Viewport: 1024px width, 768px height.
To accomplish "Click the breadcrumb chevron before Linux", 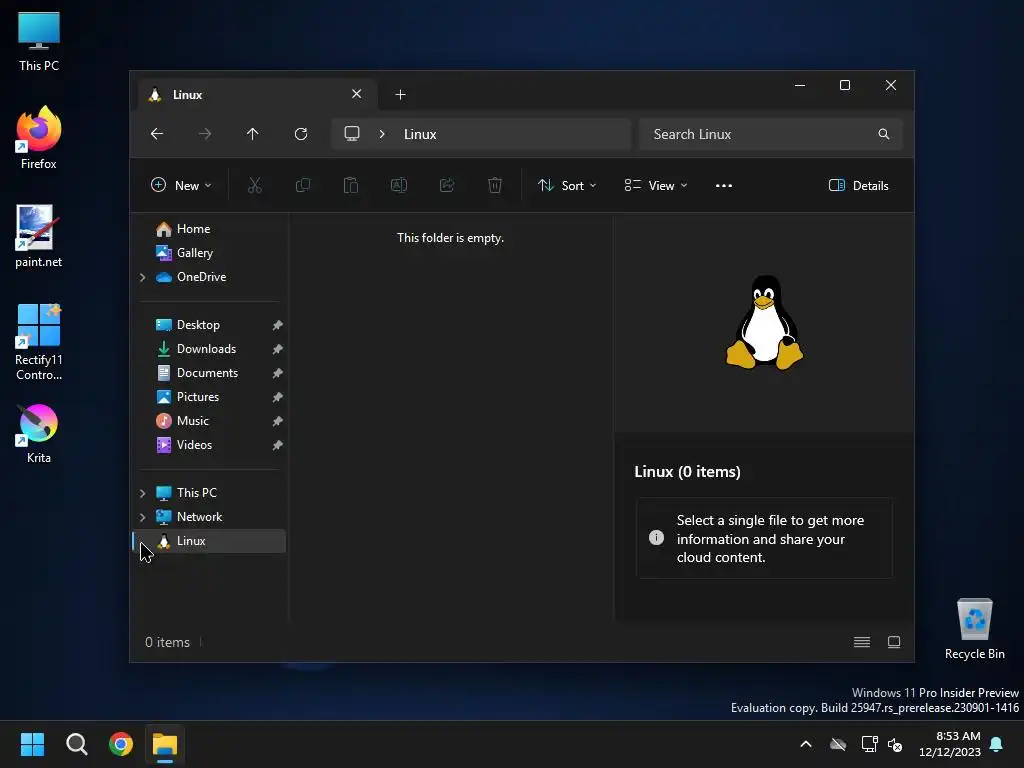I will pyautogui.click(x=382, y=134).
